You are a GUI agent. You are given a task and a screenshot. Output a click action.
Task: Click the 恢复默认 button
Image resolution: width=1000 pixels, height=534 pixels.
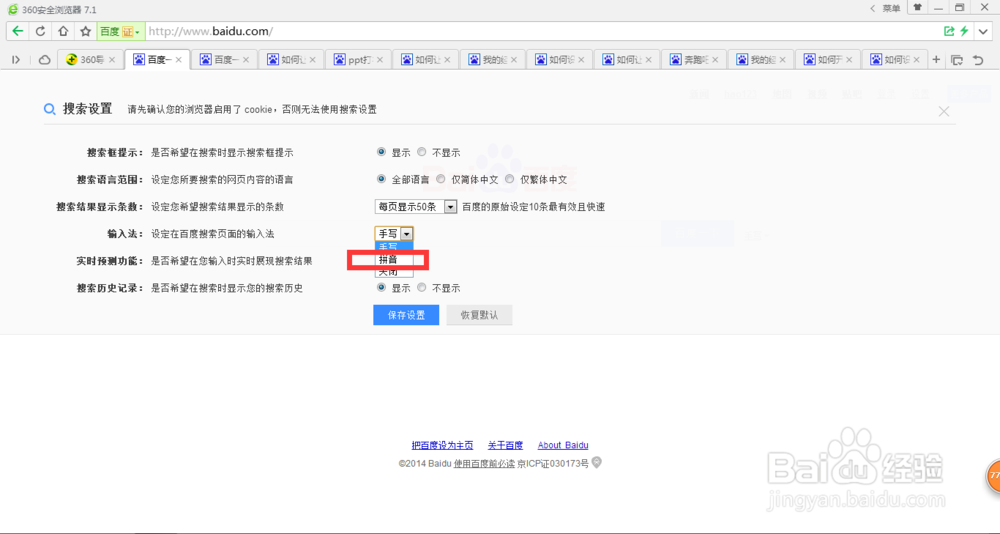click(479, 315)
